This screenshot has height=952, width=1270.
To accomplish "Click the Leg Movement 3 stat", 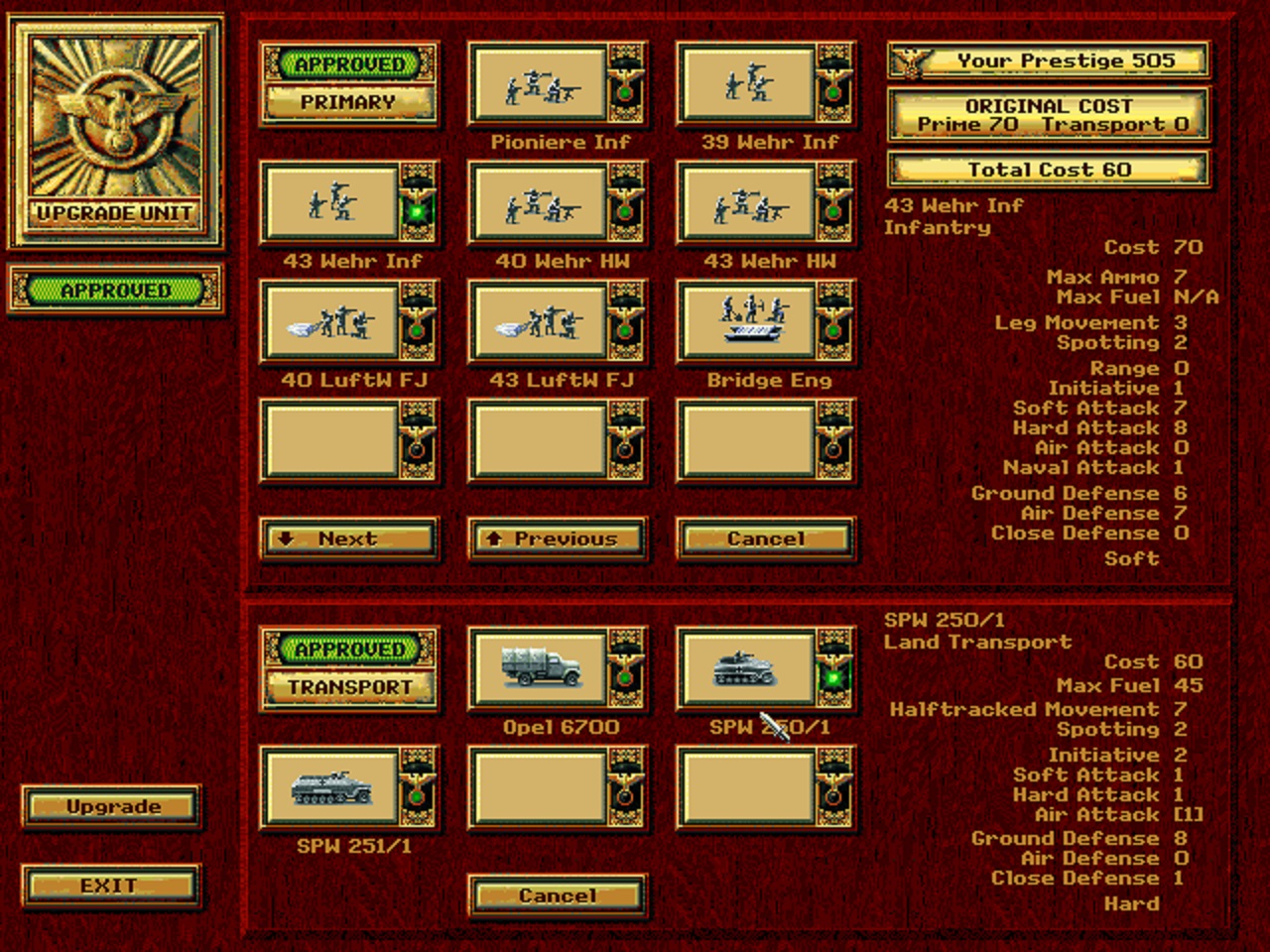I will tap(1091, 322).
